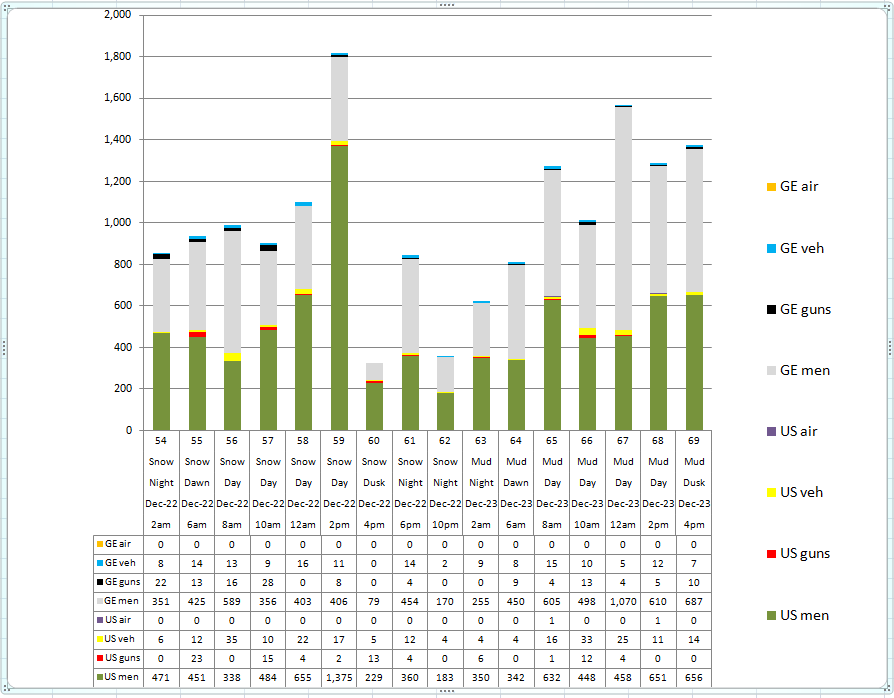Click the chart's left-edge sizing handle dots
894x698 pixels.
click(x=4, y=348)
